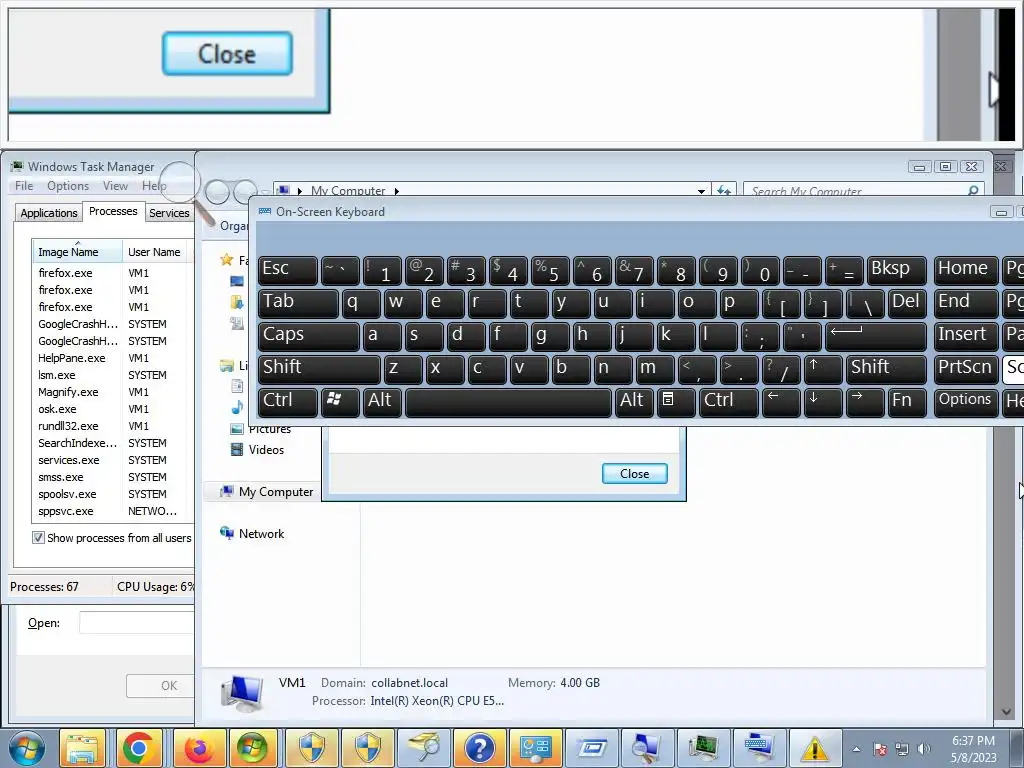Select My Computer in Explorer sidebar
The image size is (1024, 768).
click(x=266, y=492)
